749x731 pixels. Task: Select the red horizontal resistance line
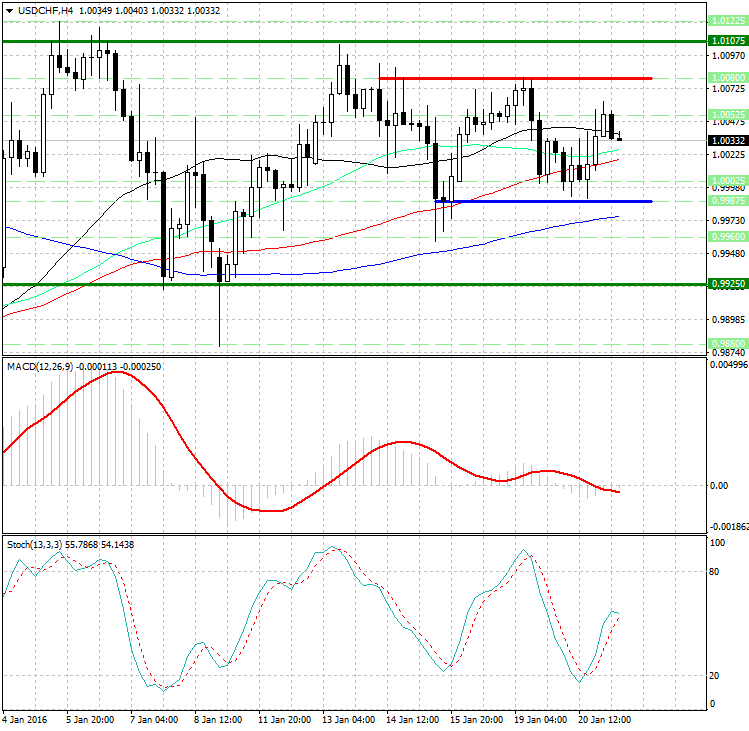[515, 78]
